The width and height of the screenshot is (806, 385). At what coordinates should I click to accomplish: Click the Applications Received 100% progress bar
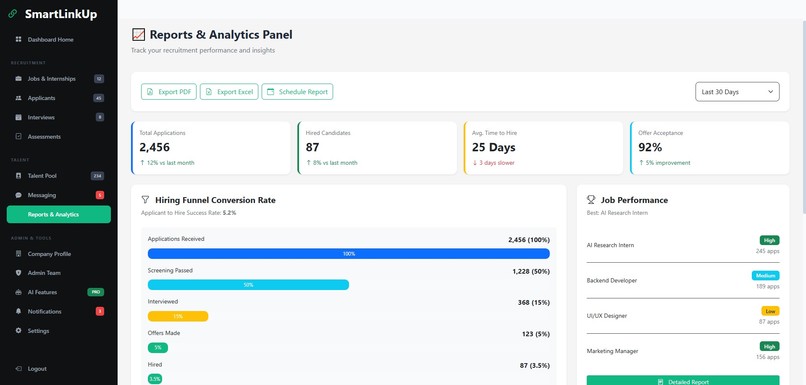tap(349, 254)
